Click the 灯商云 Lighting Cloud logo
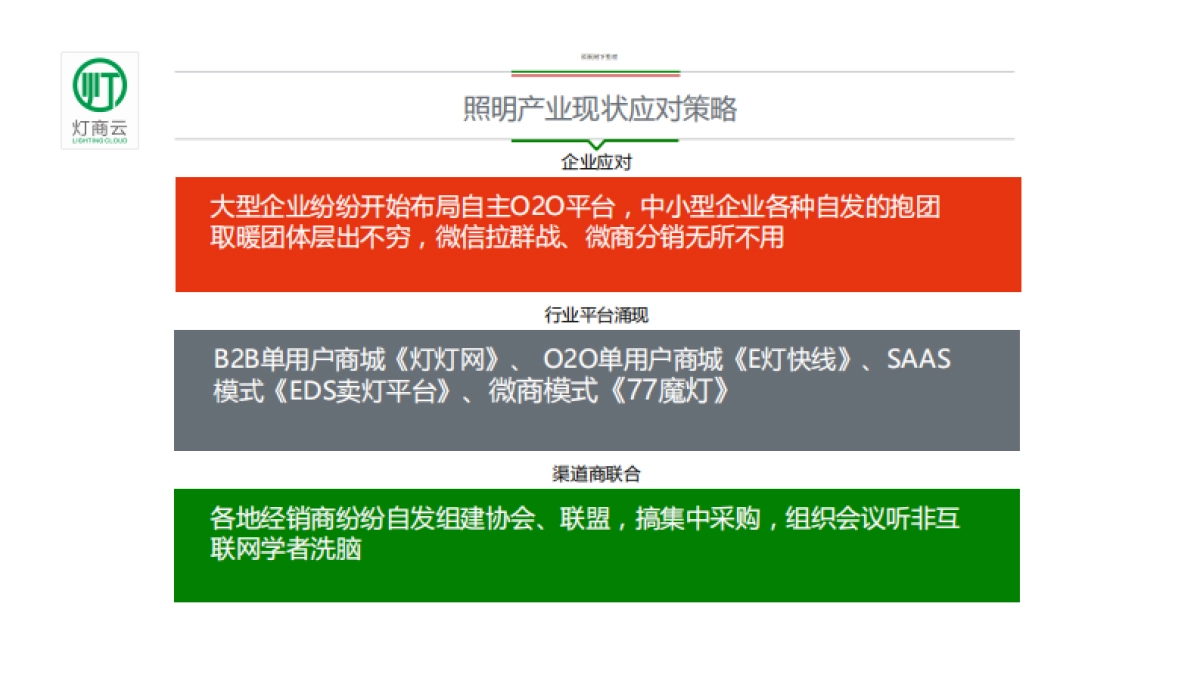 pos(100,100)
